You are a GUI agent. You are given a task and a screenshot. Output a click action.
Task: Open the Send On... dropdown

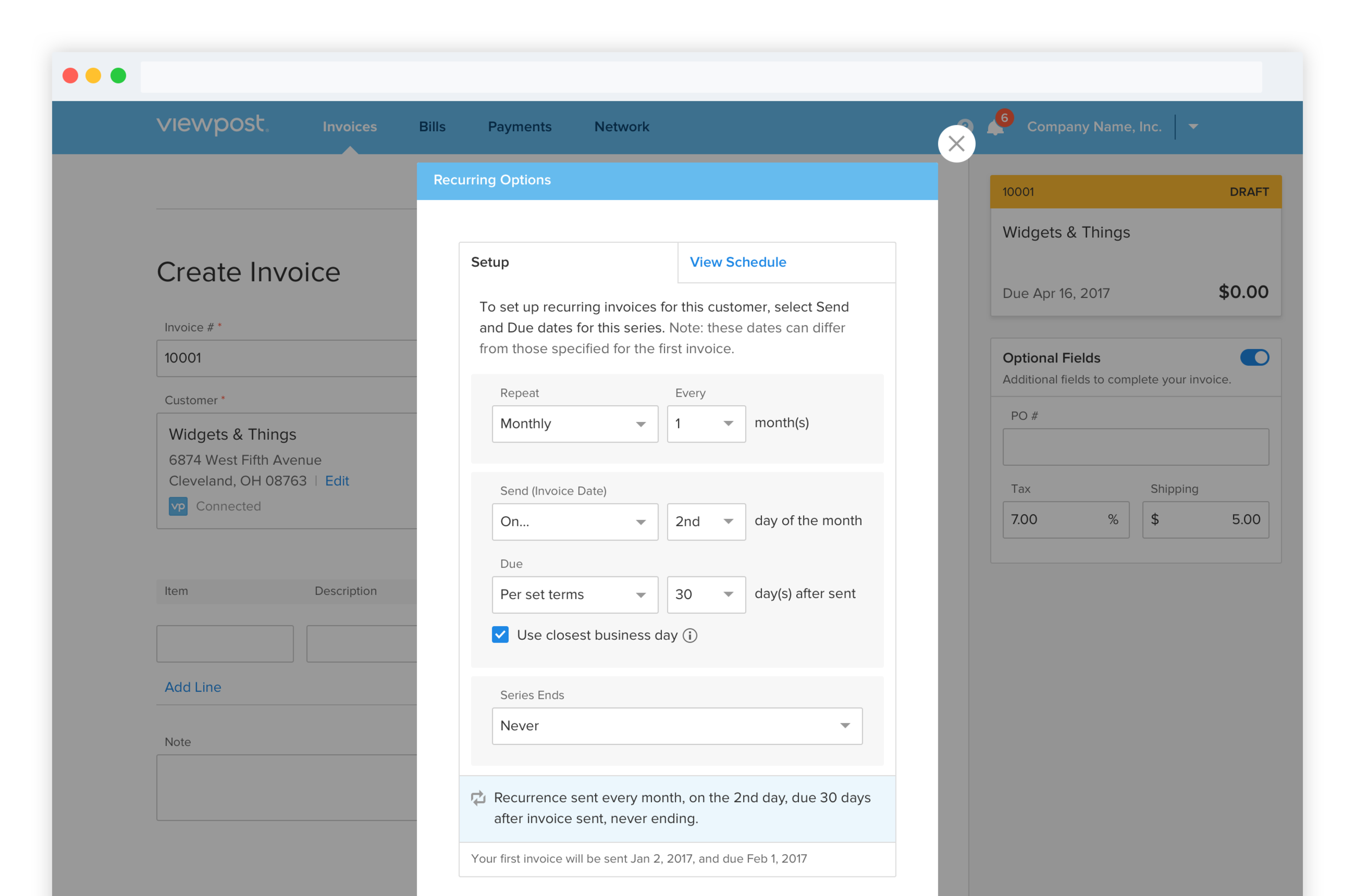575,521
